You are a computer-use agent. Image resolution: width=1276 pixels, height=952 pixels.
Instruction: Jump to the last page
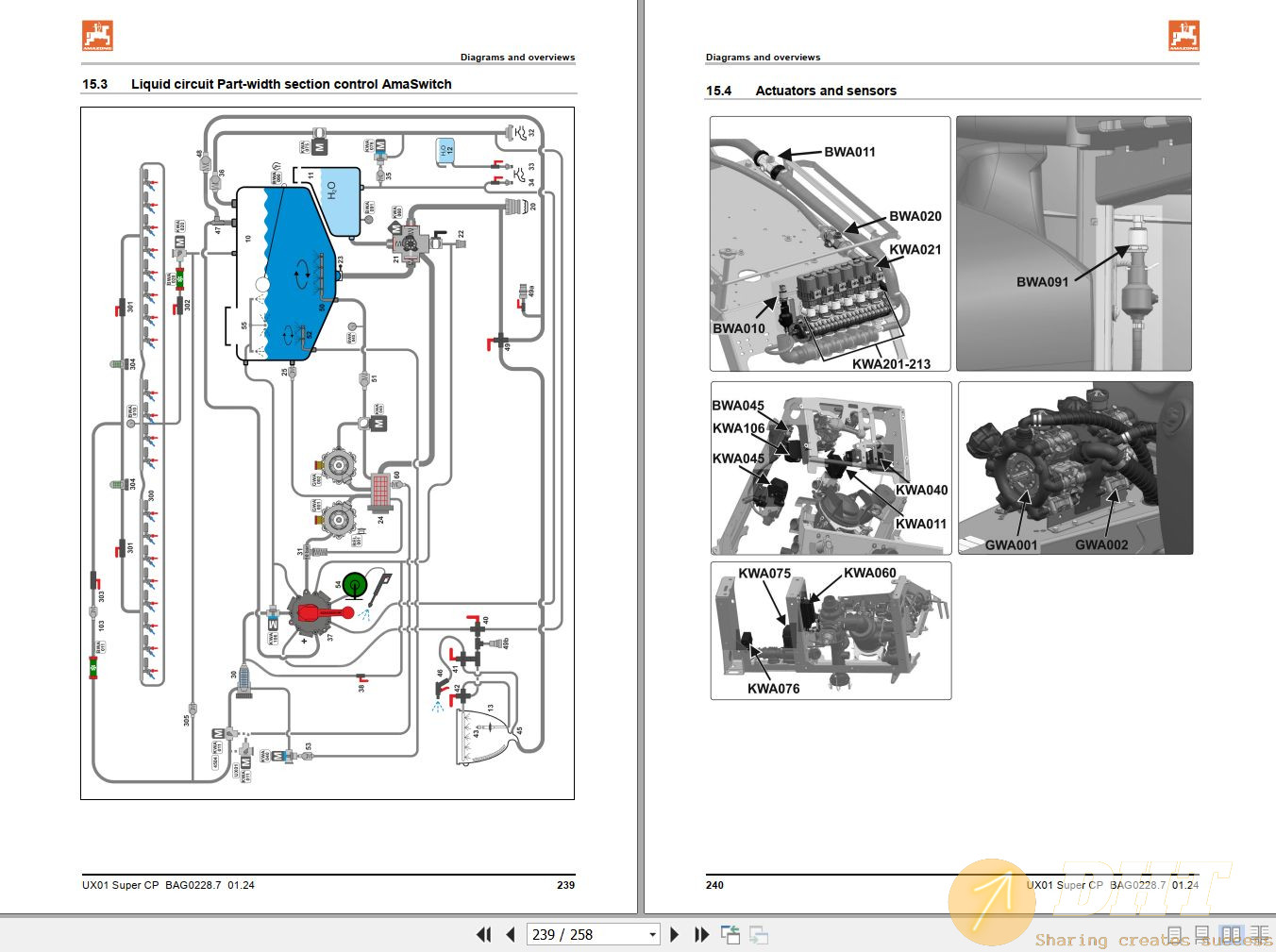[x=701, y=934]
